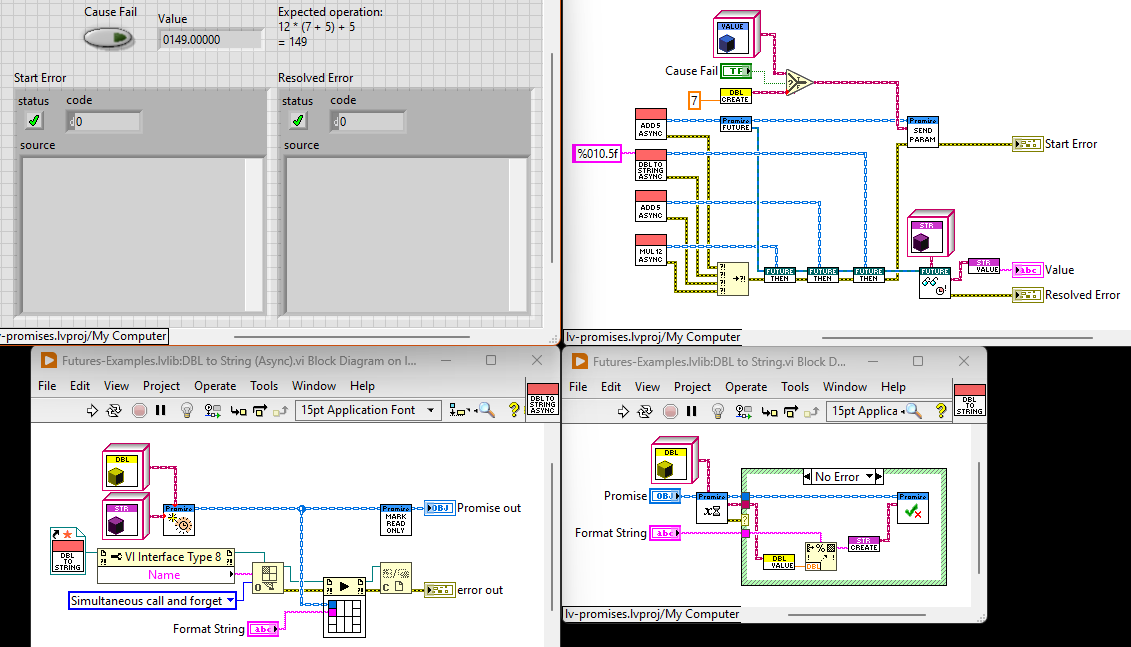Click the Context Help question mark button

[x=514, y=410]
